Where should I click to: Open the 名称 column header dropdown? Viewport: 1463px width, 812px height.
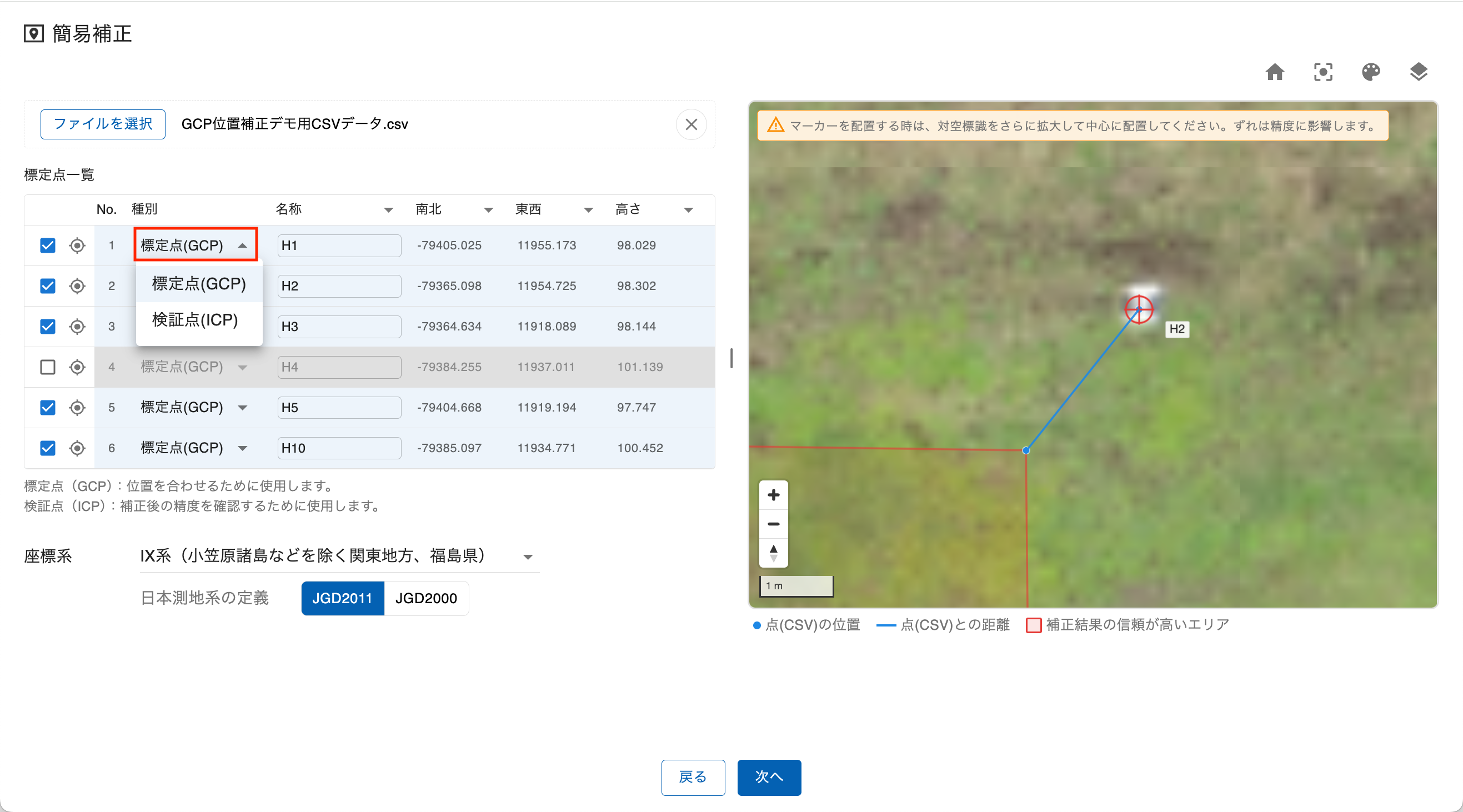(x=388, y=210)
